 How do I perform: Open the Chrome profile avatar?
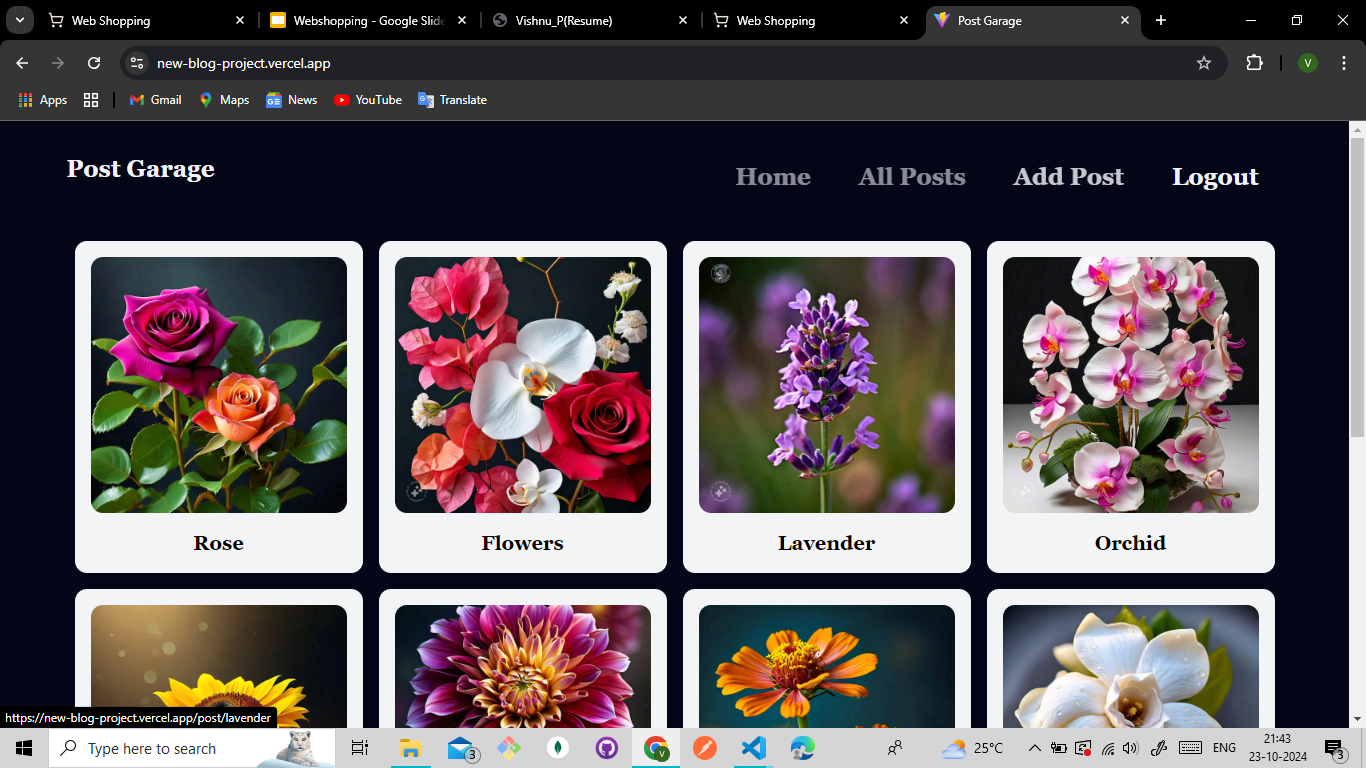tap(1308, 63)
